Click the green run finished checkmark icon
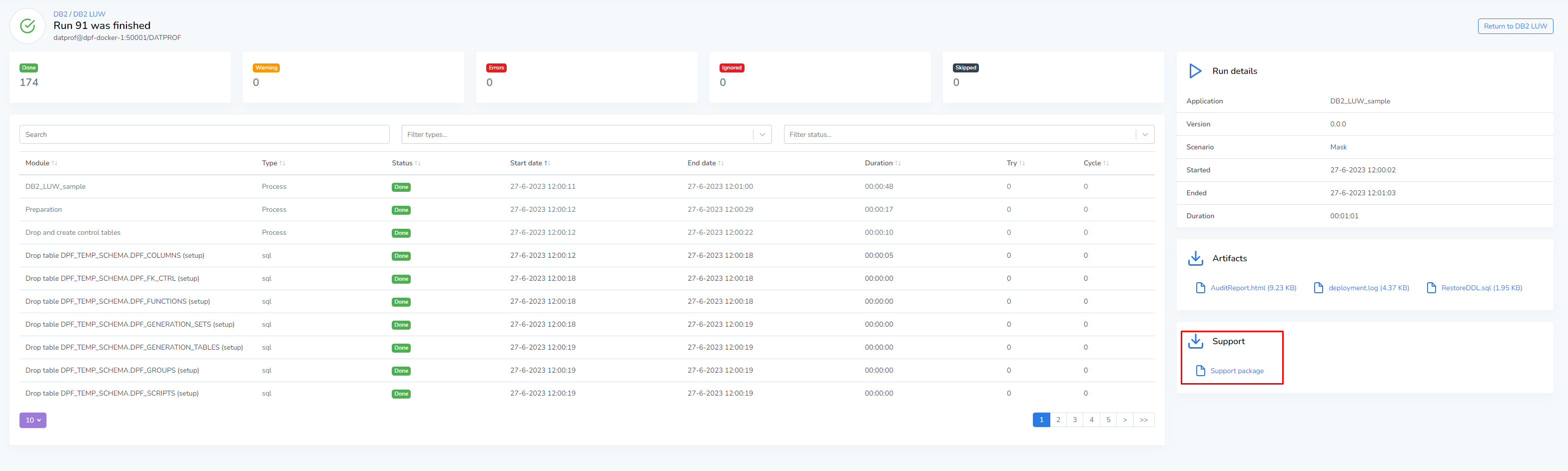Screen dimensions: 1568x471 point(27,26)
